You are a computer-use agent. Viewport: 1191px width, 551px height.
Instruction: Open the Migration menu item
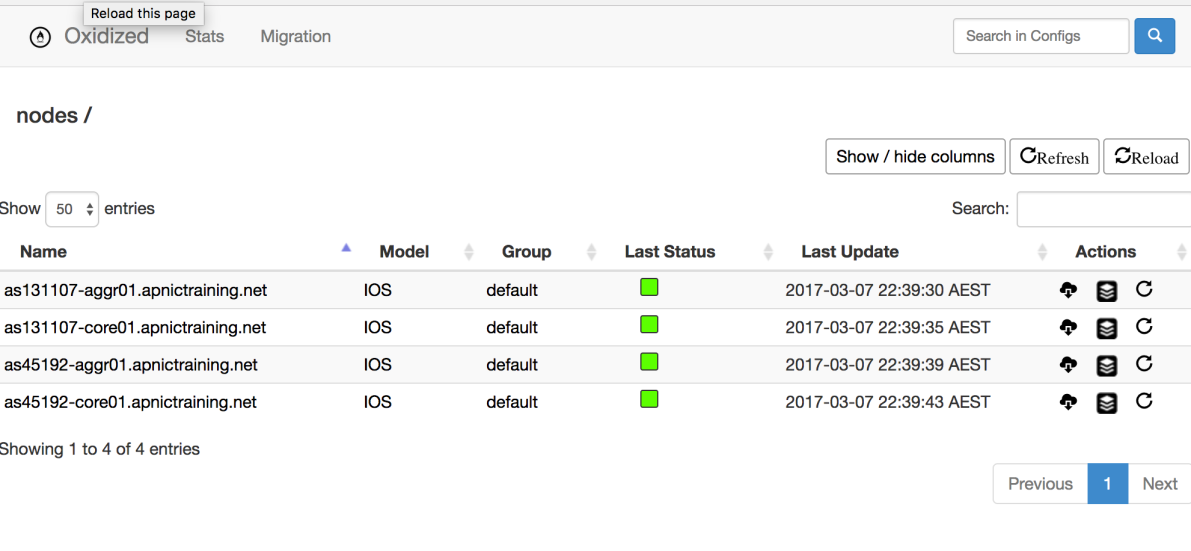(295, 36)
